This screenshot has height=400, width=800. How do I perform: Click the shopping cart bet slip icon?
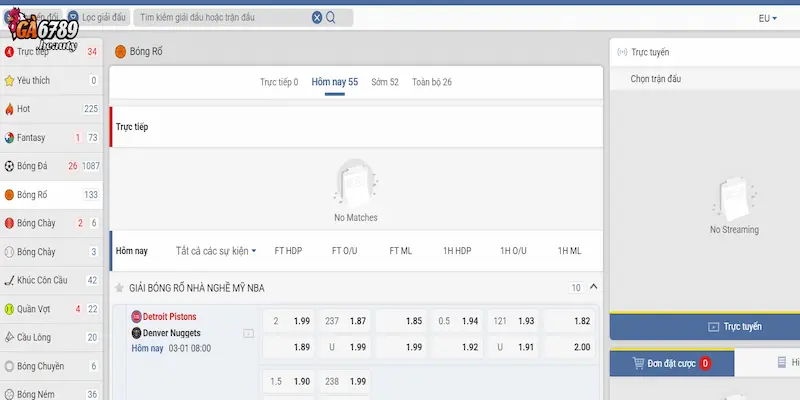click(638, 363)
